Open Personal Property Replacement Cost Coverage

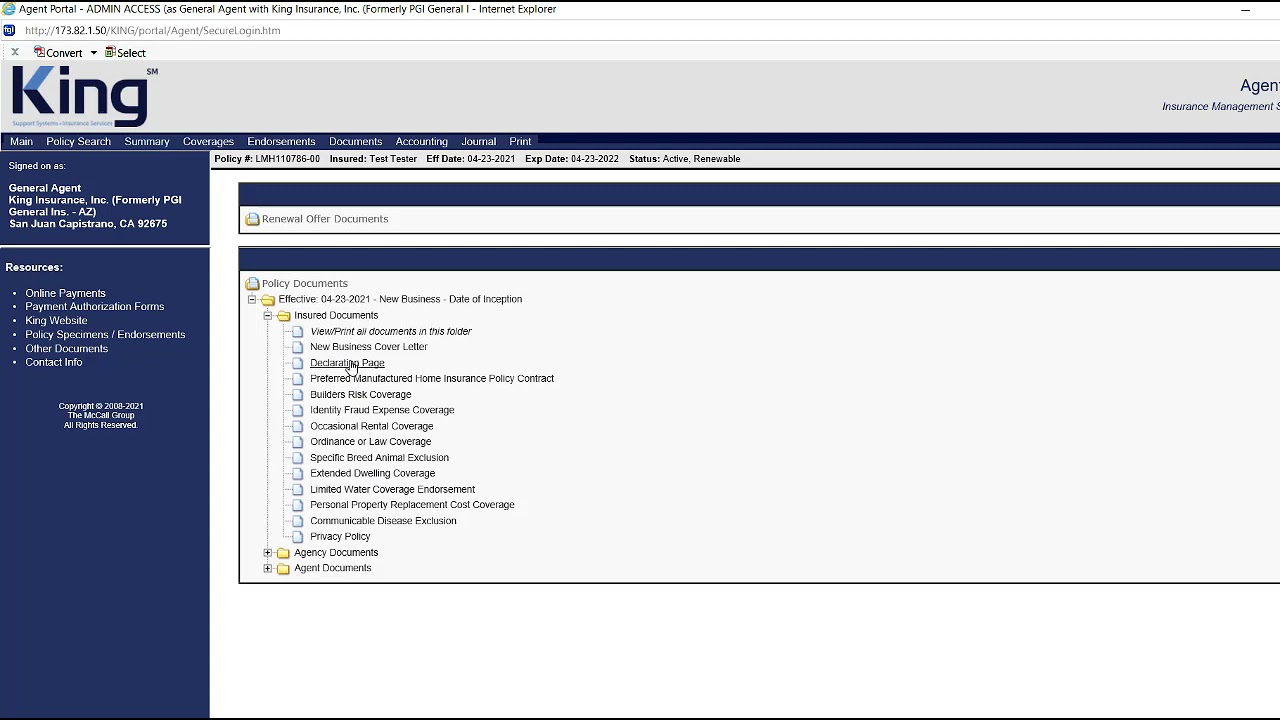pyautogui.click(x=412, y=504)
